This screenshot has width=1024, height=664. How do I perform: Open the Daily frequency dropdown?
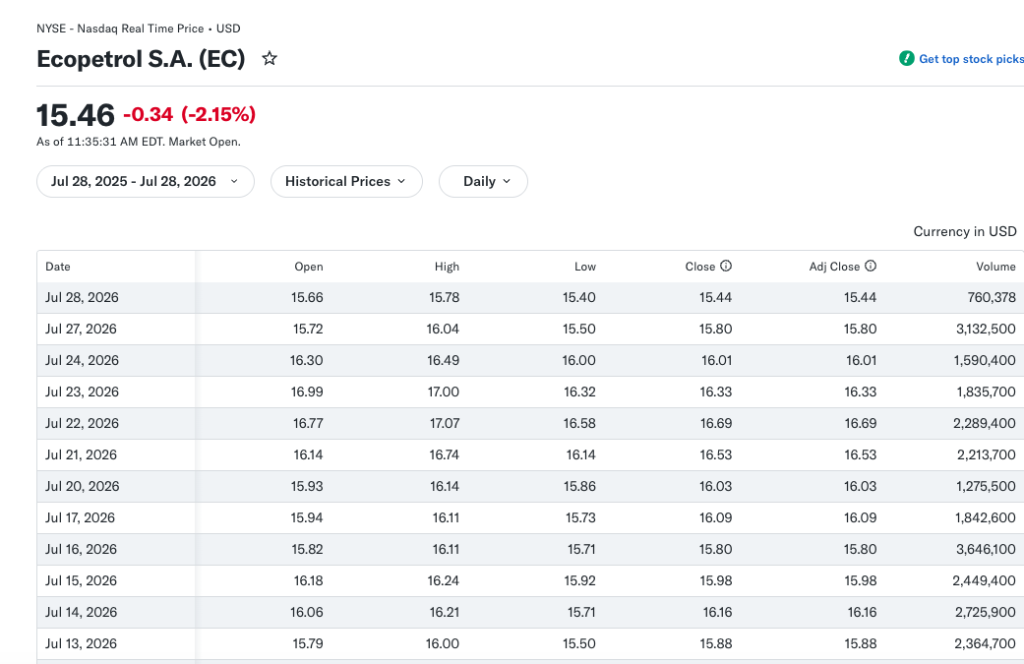[483, 182]
